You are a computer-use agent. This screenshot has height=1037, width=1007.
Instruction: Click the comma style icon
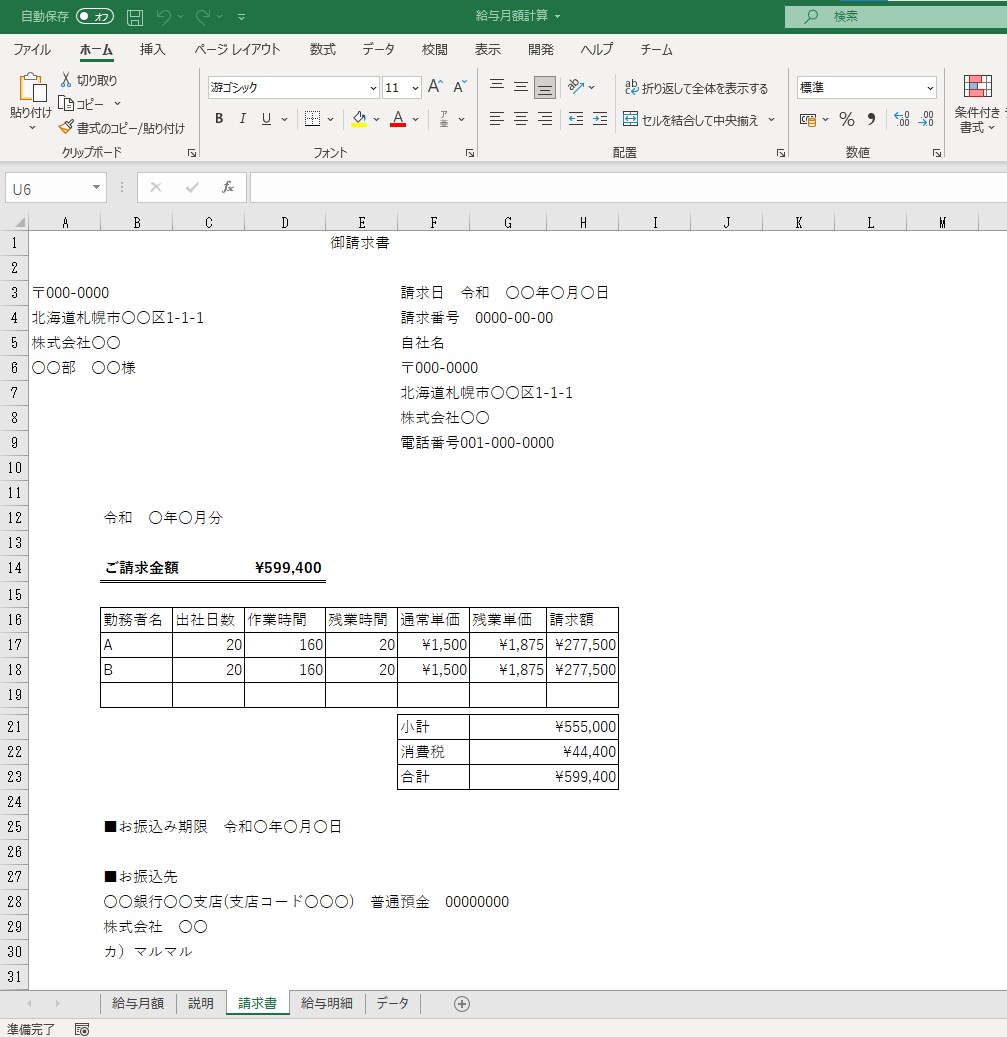(871, 119)
